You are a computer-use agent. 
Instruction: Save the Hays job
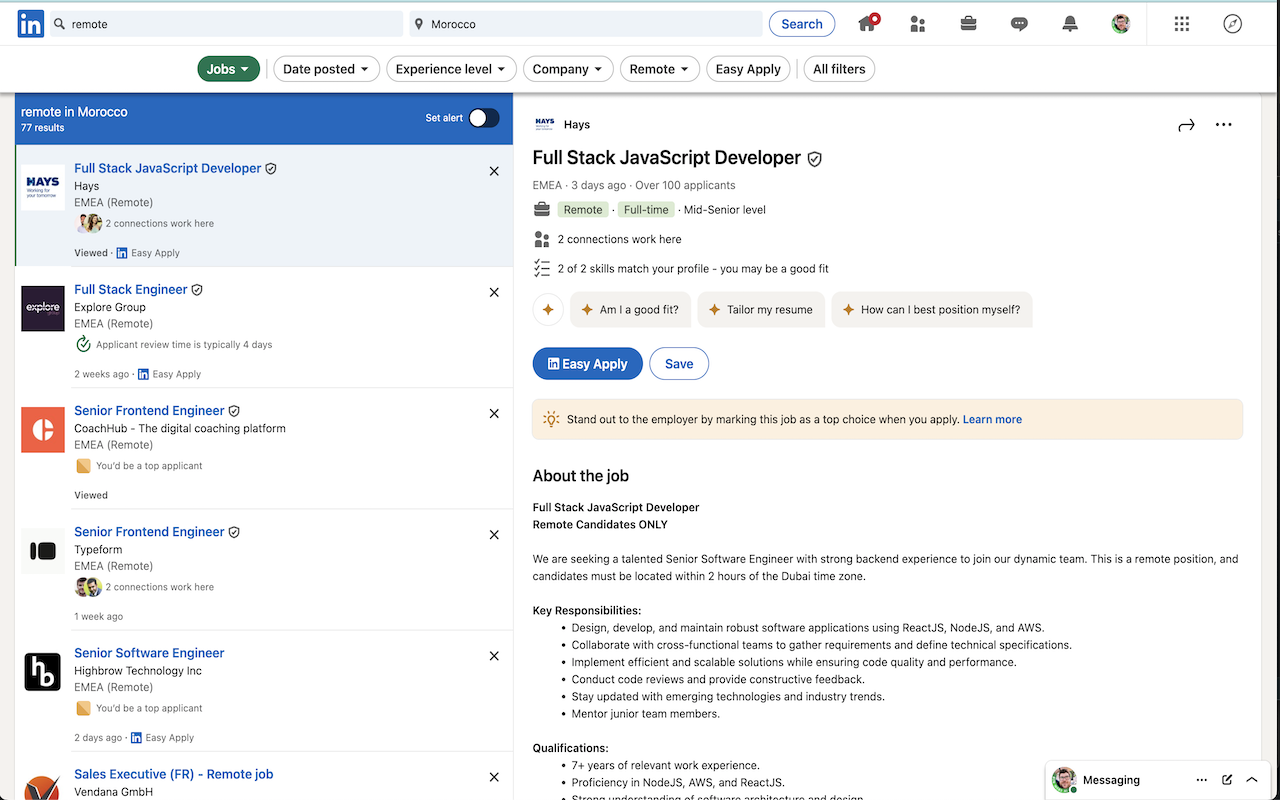[x=679, y=364]
